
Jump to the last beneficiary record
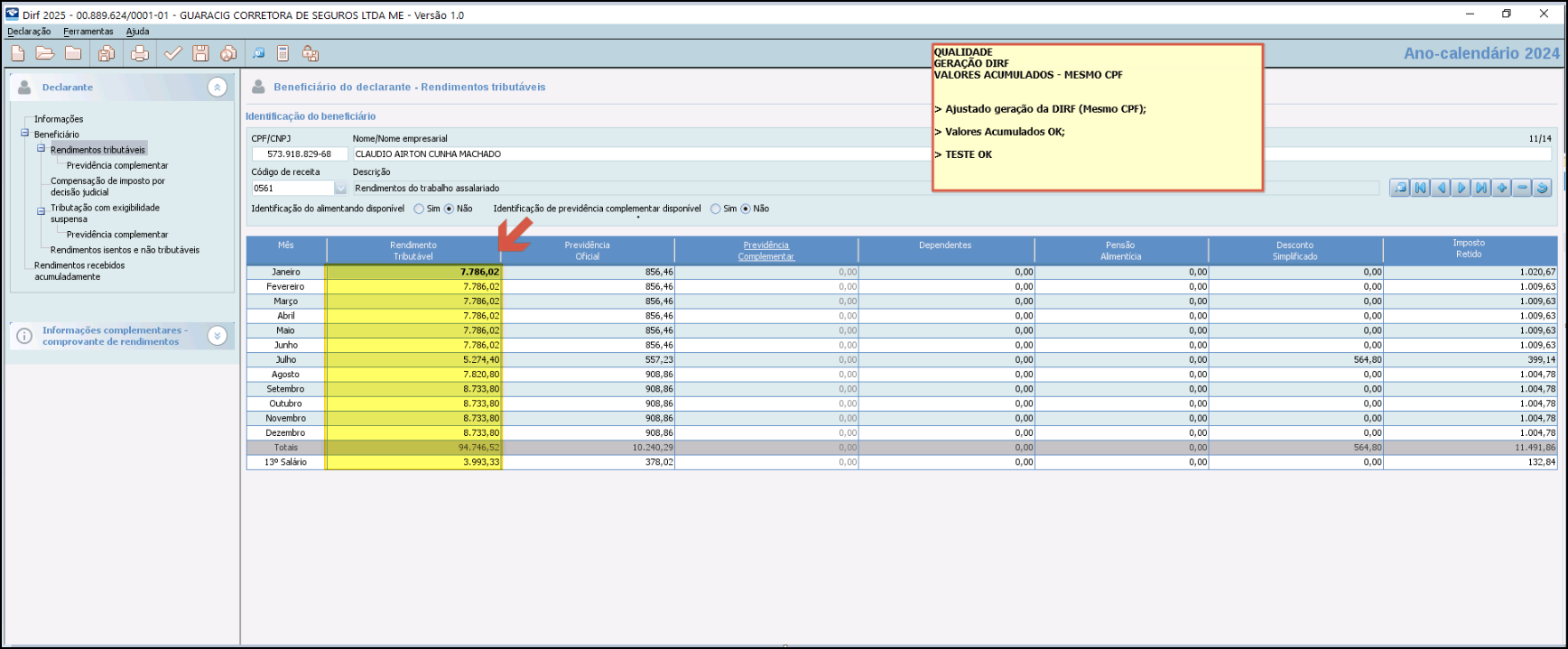point(1481,188)
